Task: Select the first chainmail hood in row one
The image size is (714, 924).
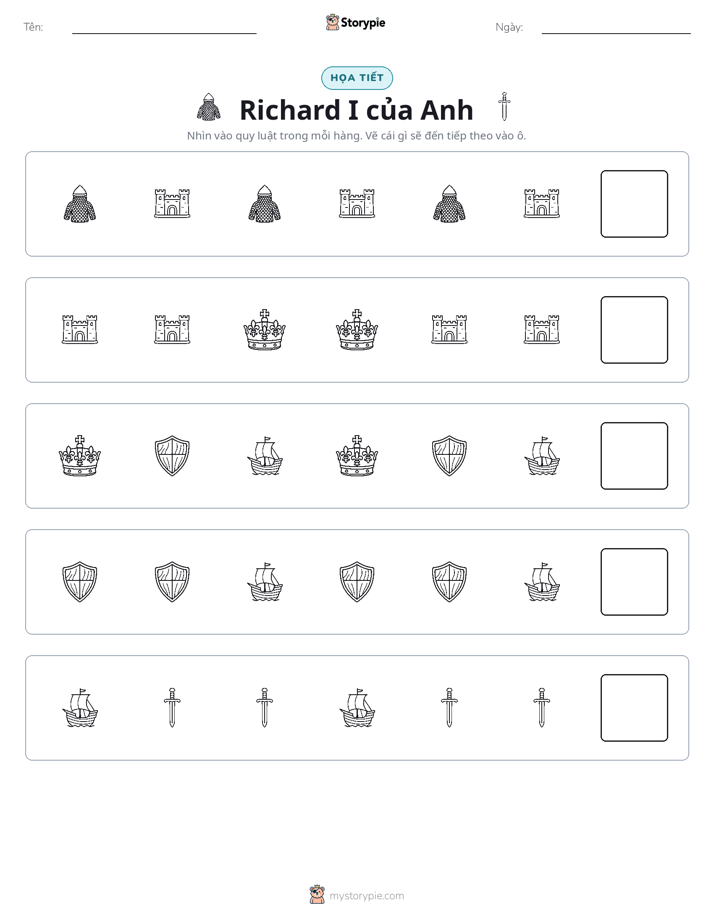Action: point(80,203)
